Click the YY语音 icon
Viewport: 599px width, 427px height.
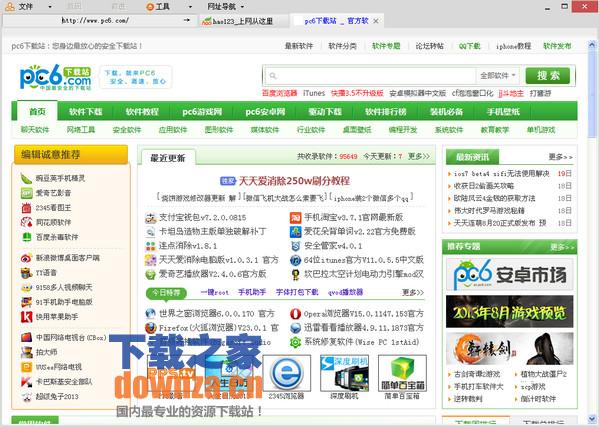pos(26,273)
